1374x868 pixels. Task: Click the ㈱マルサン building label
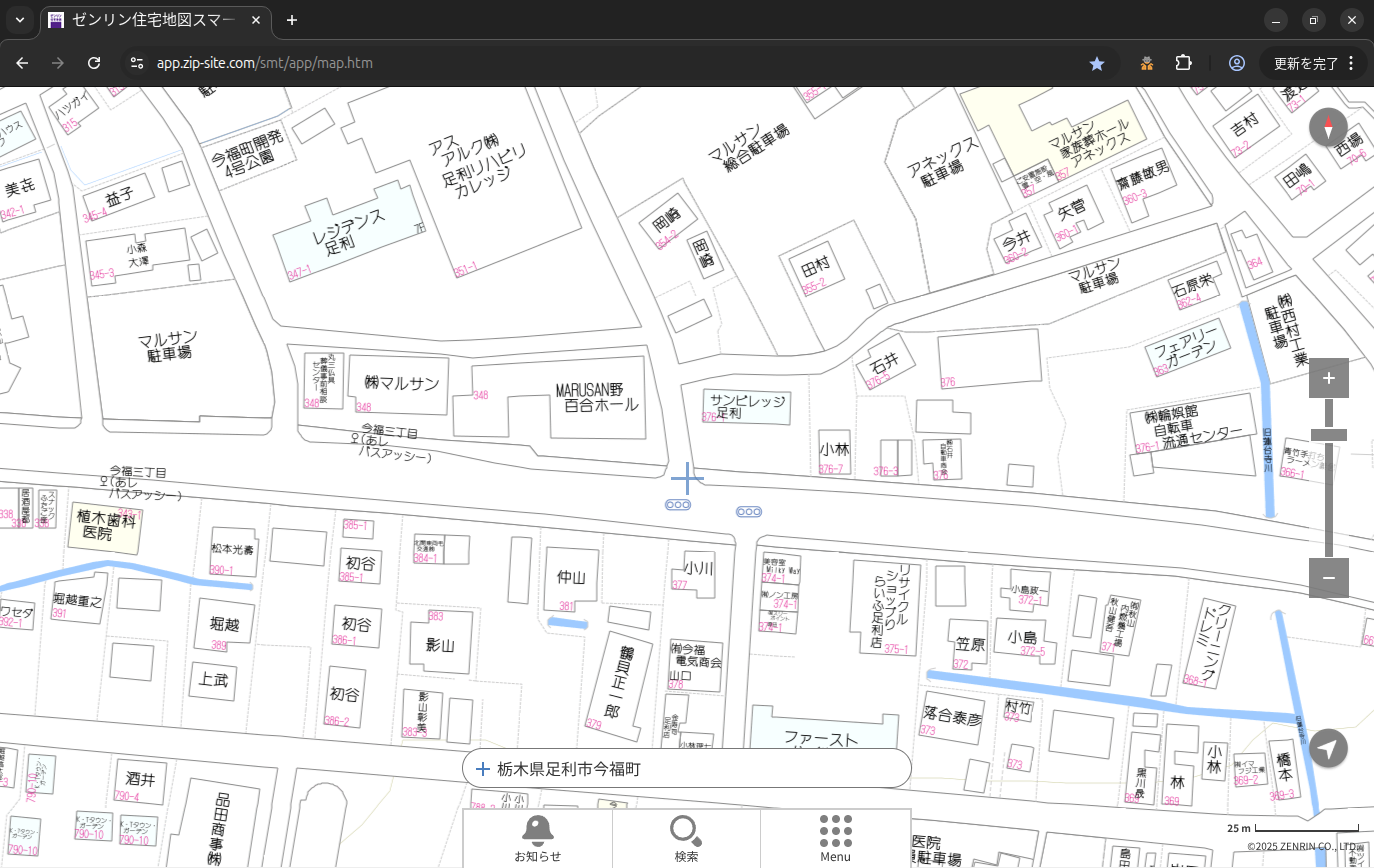click(x=403, y=383)
